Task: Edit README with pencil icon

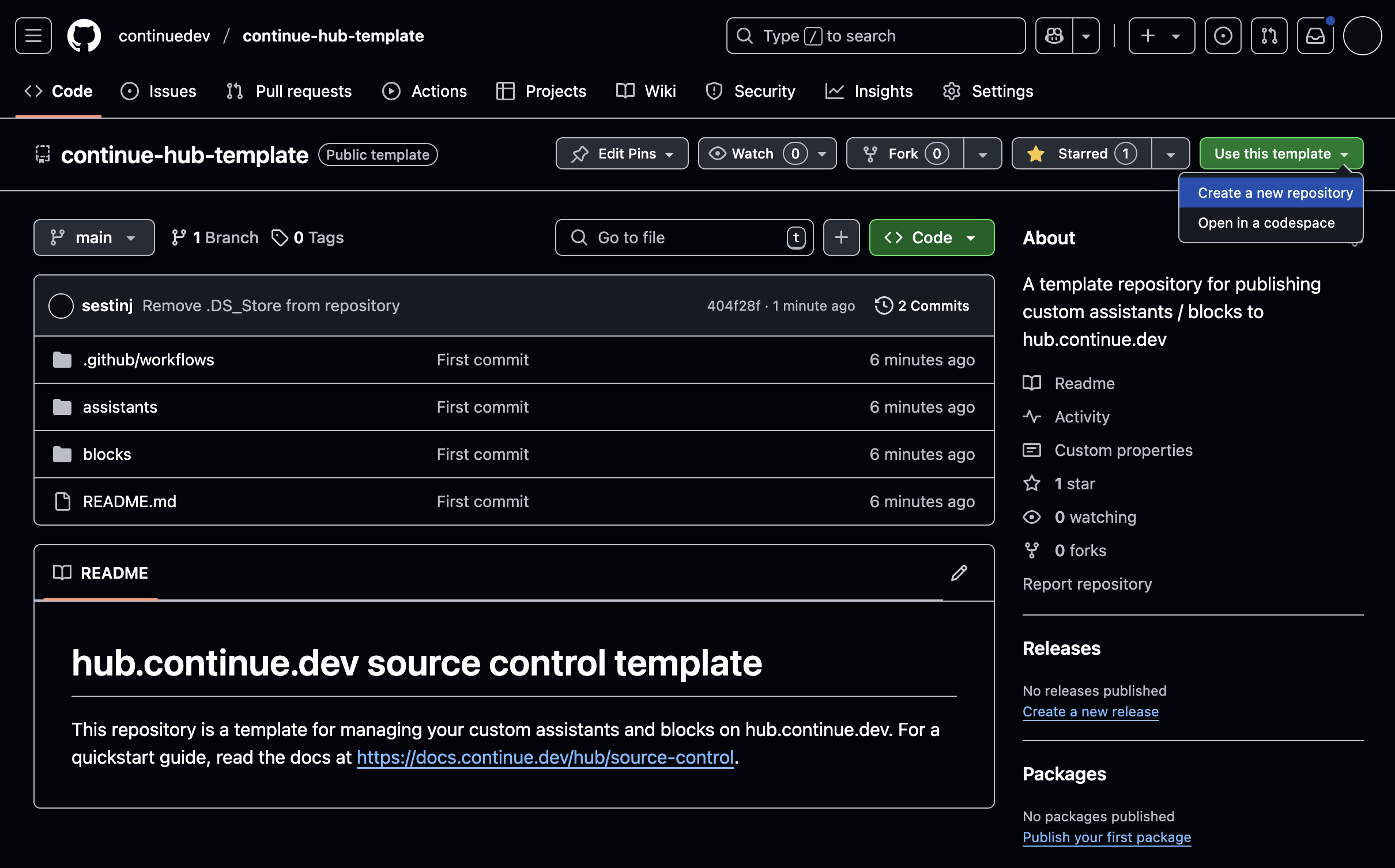Action: coord(959,573)
